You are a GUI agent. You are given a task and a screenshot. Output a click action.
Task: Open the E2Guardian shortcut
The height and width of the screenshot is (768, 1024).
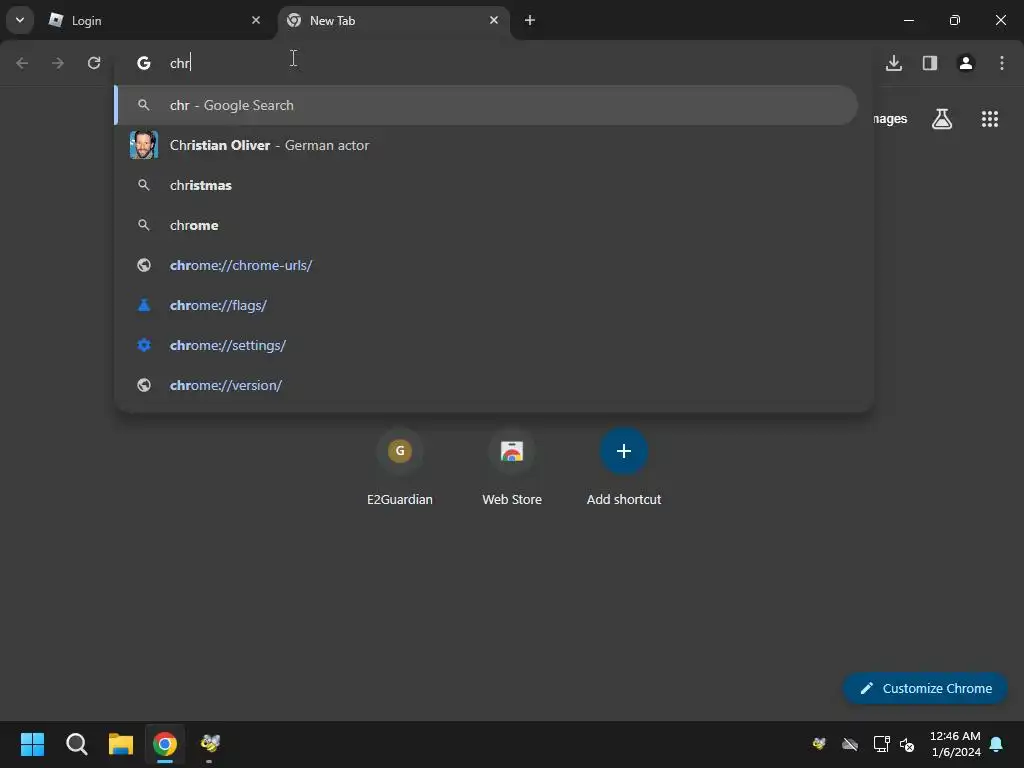point(400,468)
